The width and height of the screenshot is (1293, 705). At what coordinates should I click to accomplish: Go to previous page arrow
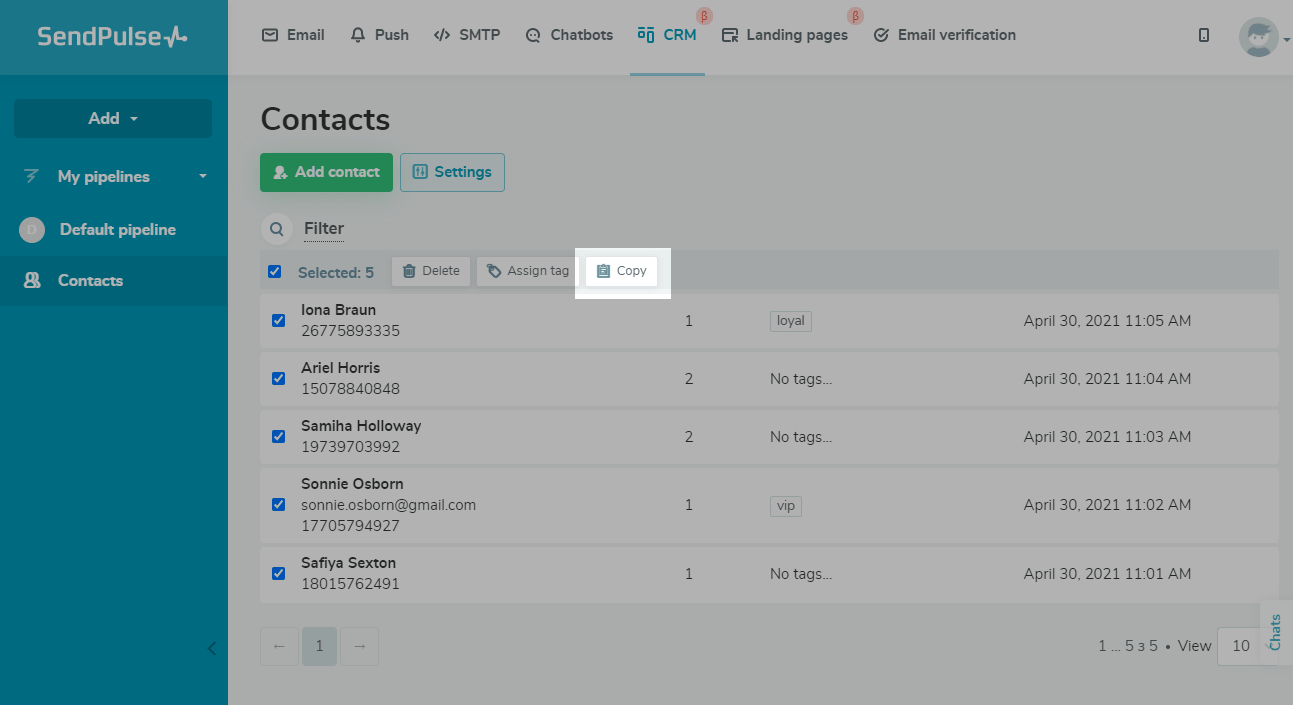coord(279,646)
